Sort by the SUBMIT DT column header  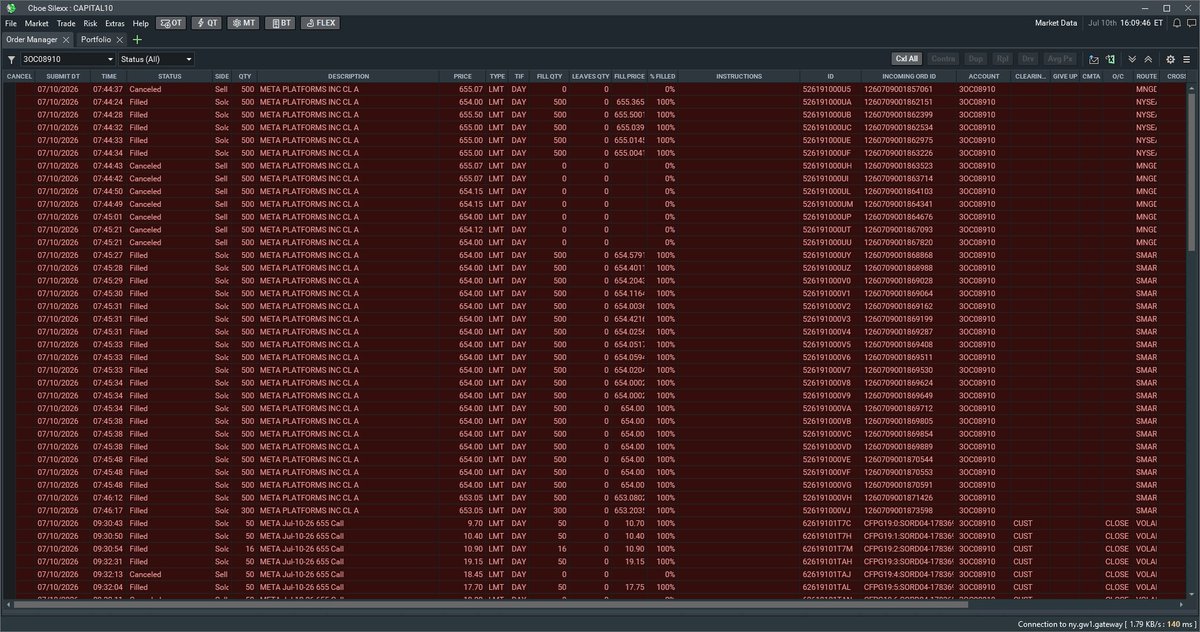(62, 76)
